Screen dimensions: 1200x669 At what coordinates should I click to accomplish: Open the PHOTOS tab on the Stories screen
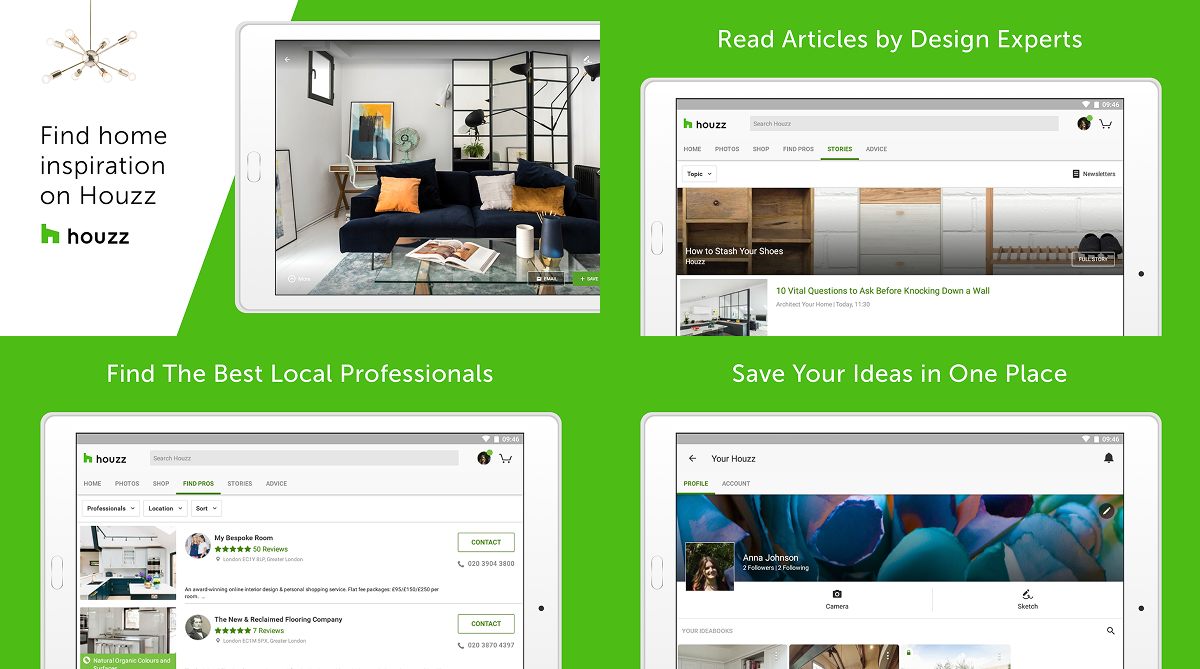[x=727, y=149]
